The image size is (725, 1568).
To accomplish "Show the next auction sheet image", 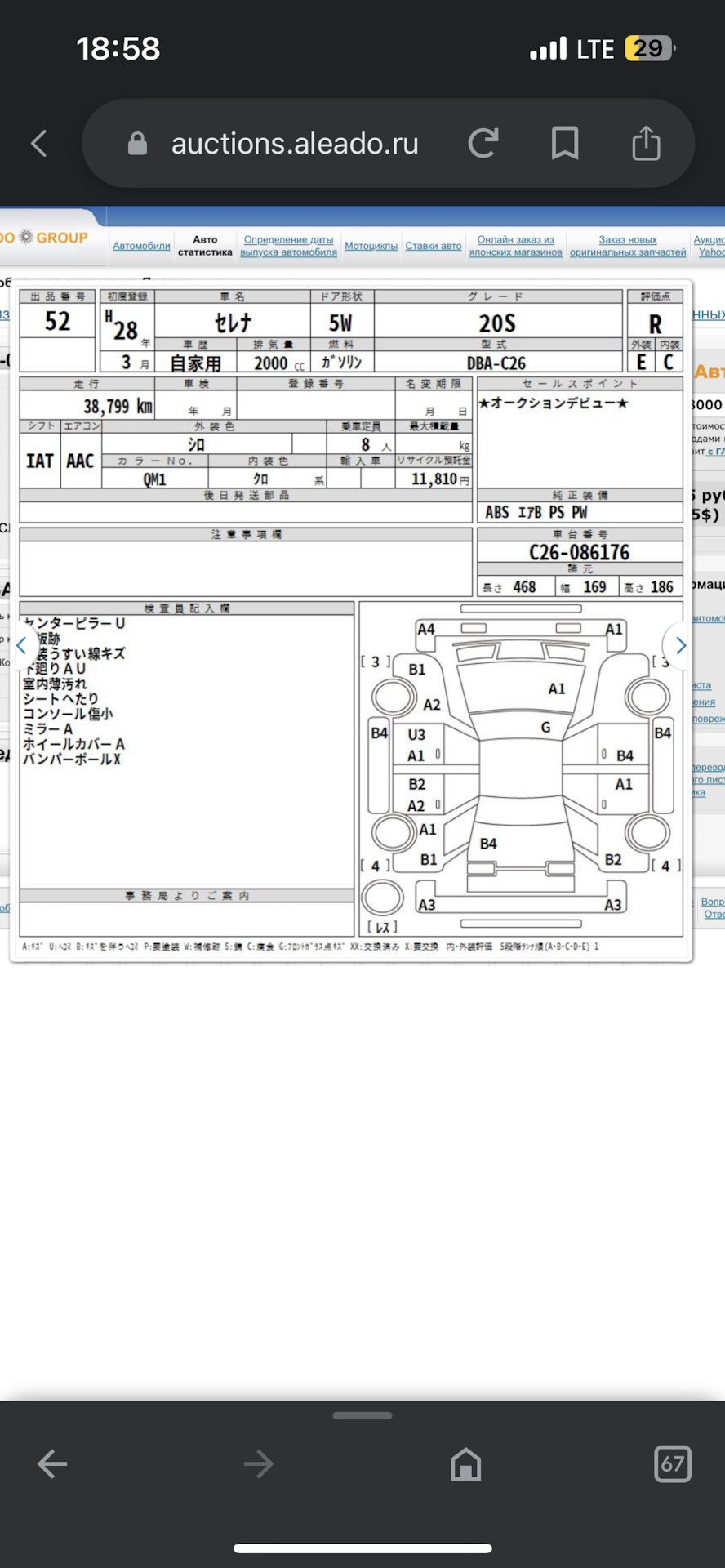I will [x=680, y=645].
